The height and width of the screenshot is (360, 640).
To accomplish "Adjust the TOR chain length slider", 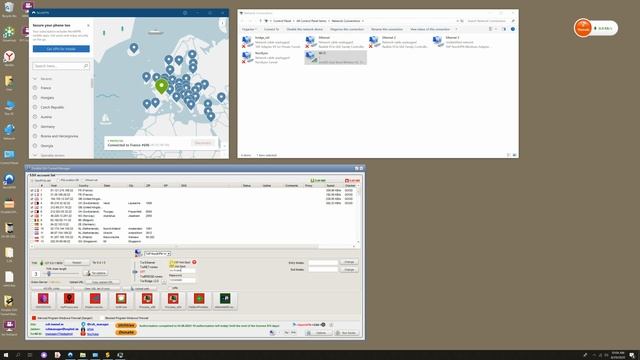I will coord(49,273).
